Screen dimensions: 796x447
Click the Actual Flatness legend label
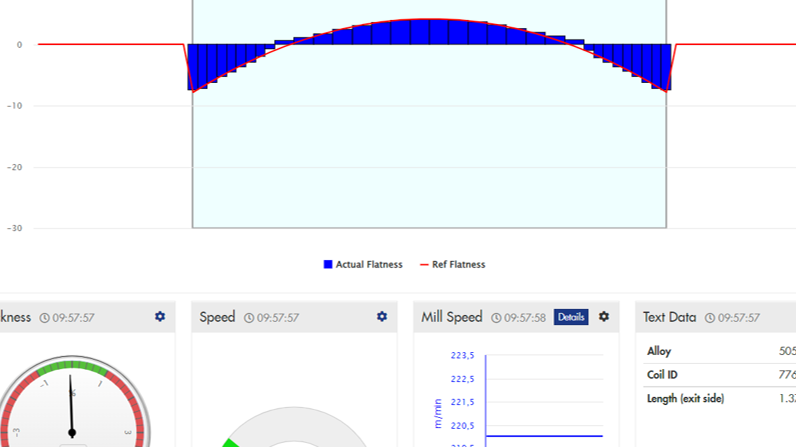click(369, 264)
